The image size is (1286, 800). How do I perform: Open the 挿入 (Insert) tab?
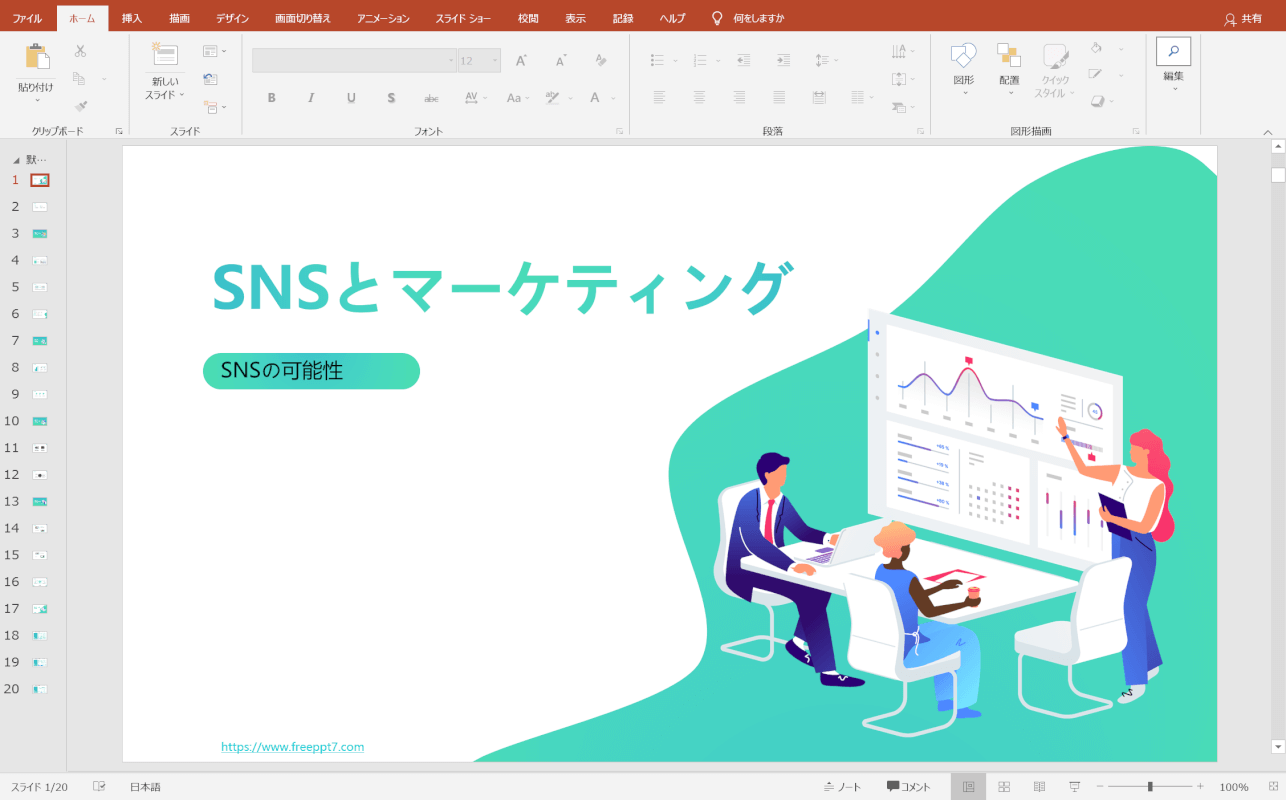[132, 18]
